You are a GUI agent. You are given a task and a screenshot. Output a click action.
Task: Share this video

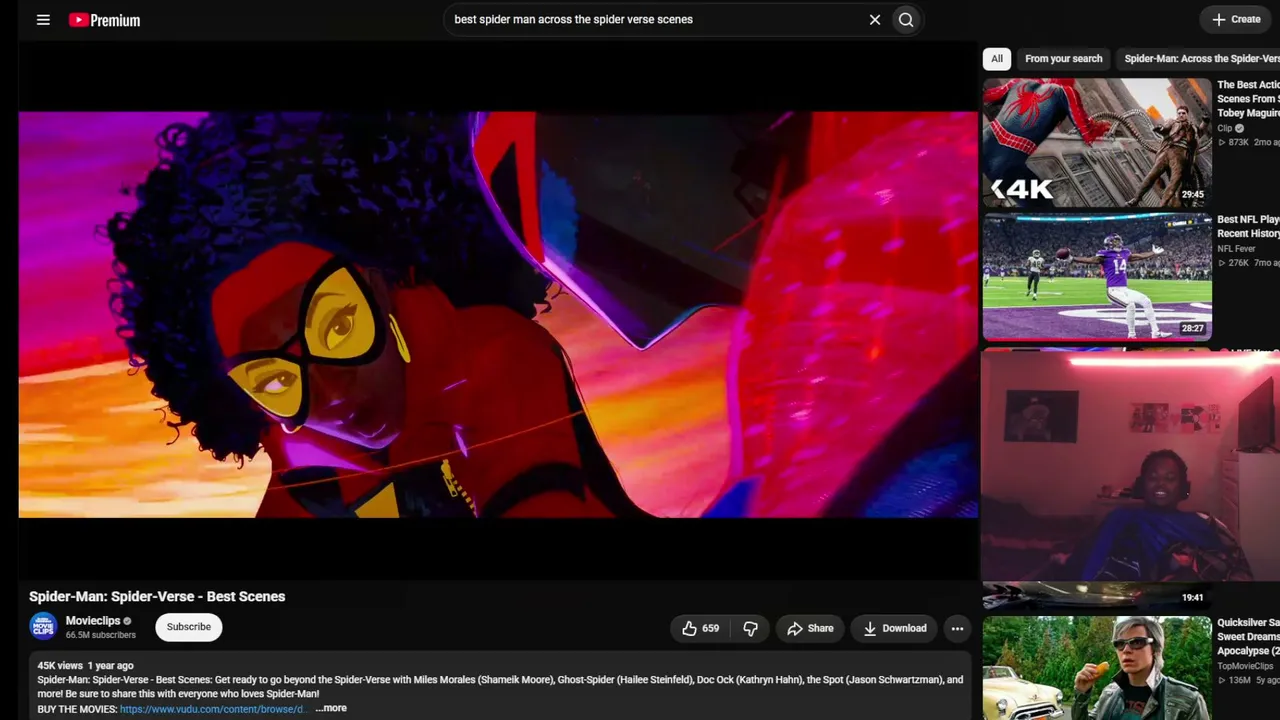pyautogui.click(x=810, y=628)
